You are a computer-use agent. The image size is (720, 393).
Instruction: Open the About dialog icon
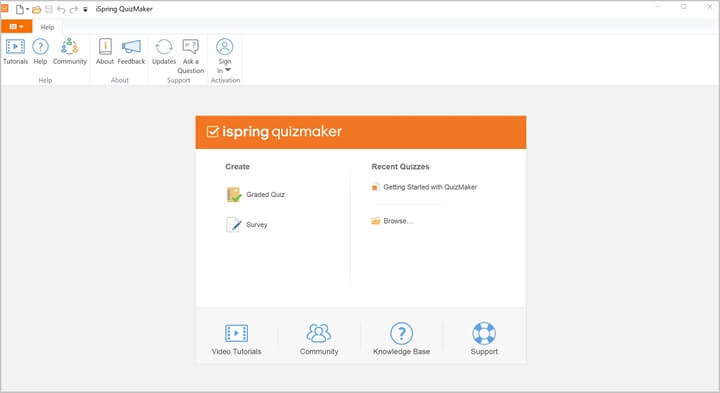click(105, 51)
